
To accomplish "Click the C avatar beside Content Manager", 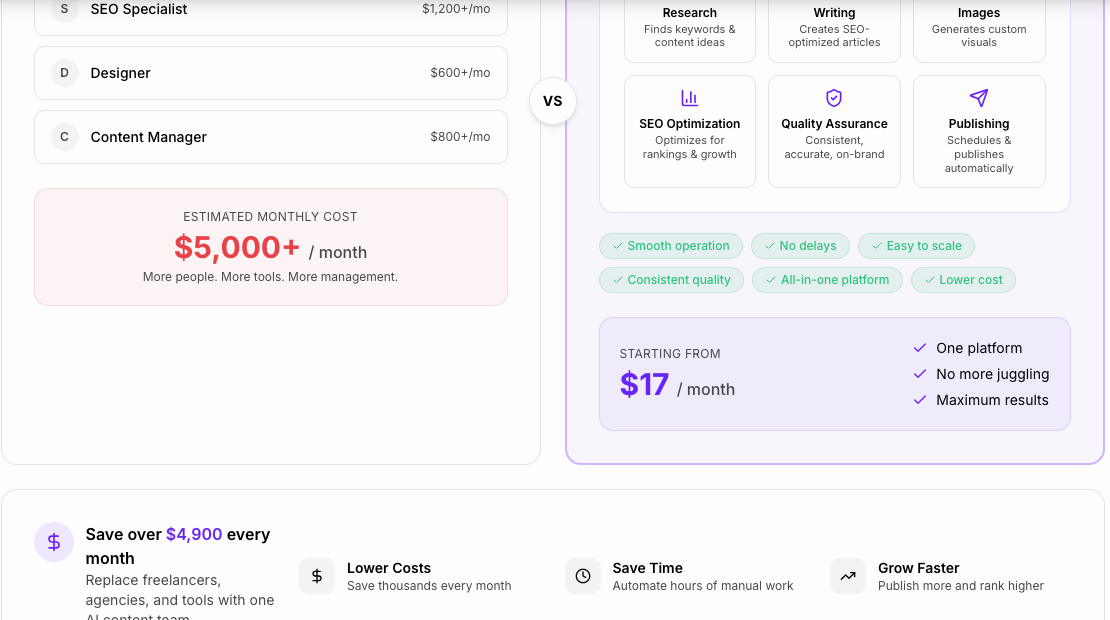I will [64, 137].
